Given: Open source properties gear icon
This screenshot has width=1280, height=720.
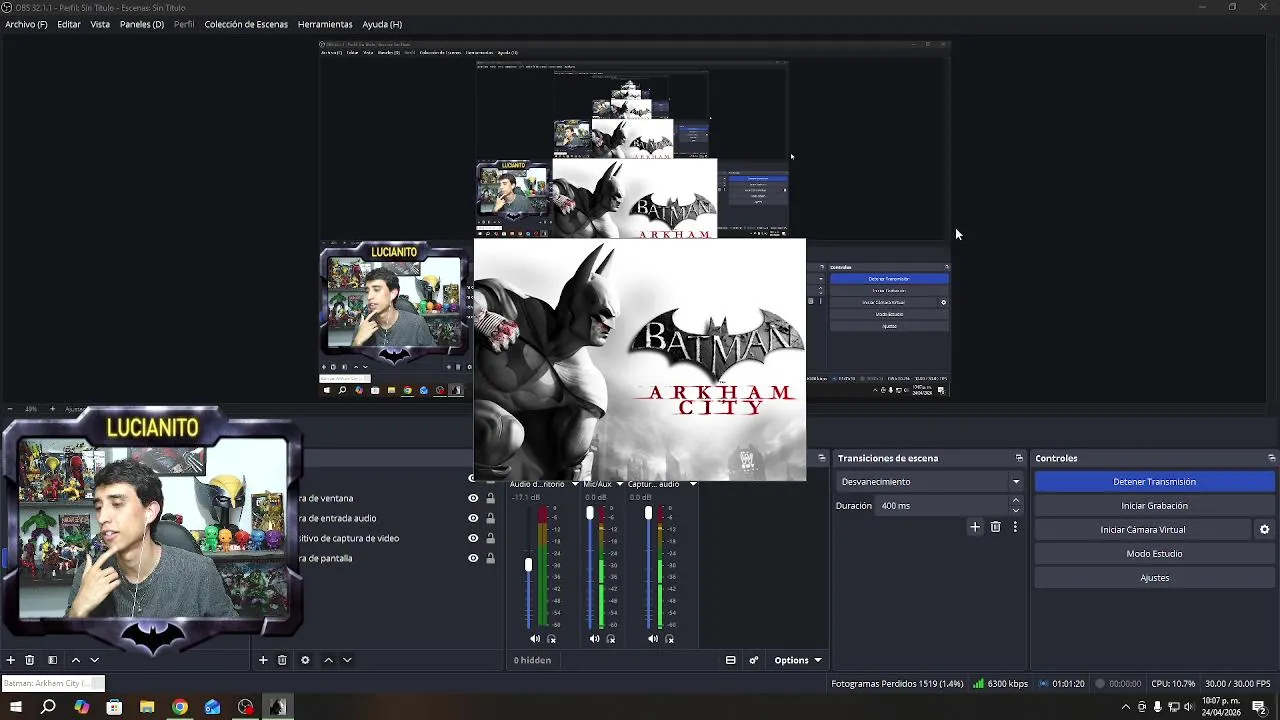Looking at the screenshot, I should pyautogui.click(x=305, y=660).
